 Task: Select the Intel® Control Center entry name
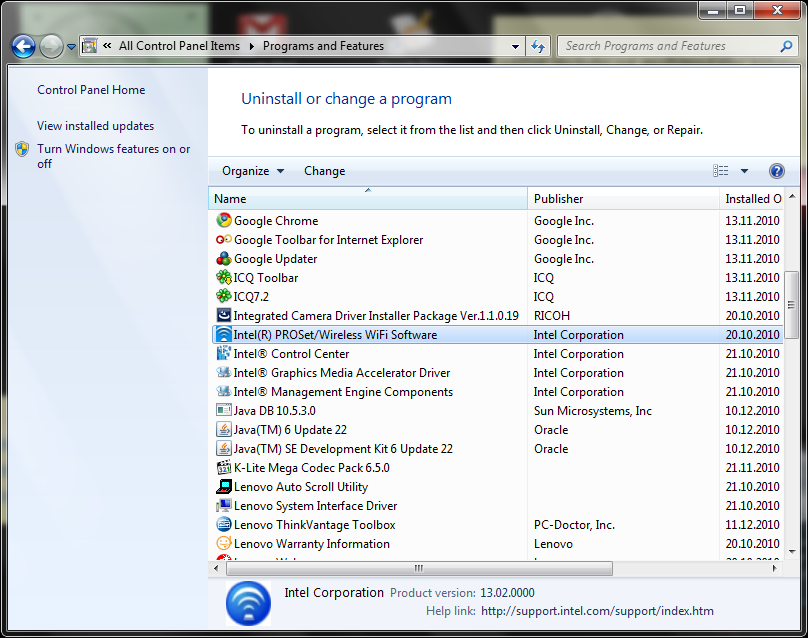(291, 354)
